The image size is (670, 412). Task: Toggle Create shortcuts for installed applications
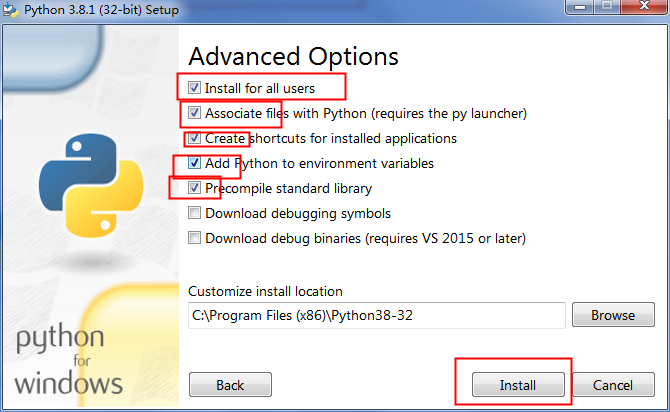tap(194, 138)
